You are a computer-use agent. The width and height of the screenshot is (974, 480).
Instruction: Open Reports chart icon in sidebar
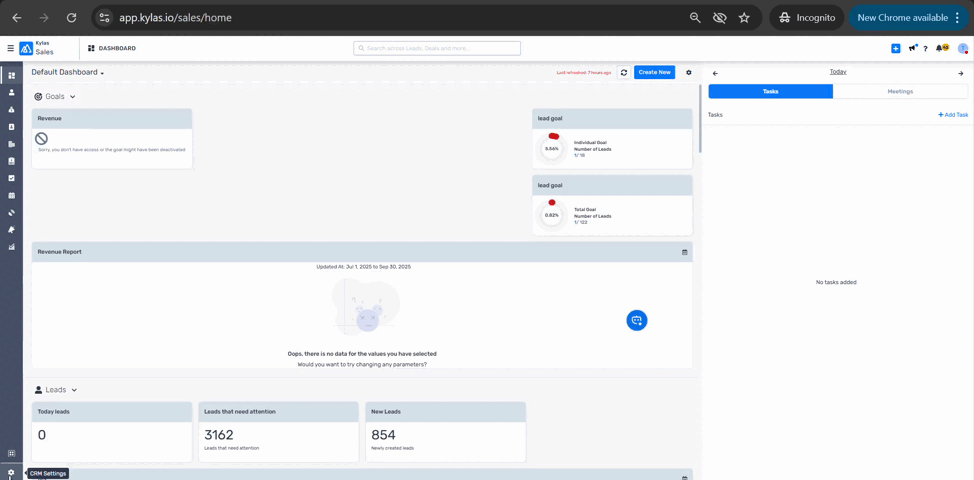(x=11, y=247)
